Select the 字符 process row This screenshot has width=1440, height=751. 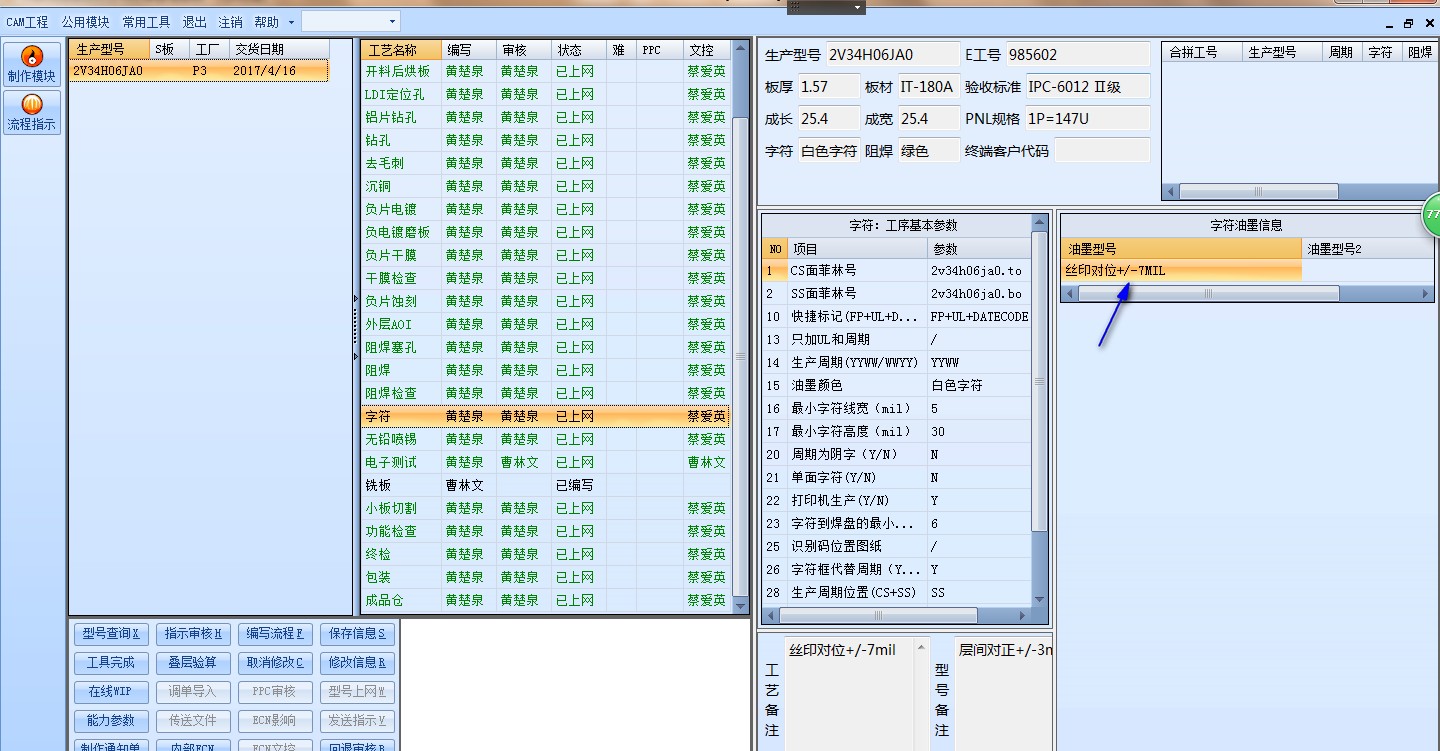(546, 416)
